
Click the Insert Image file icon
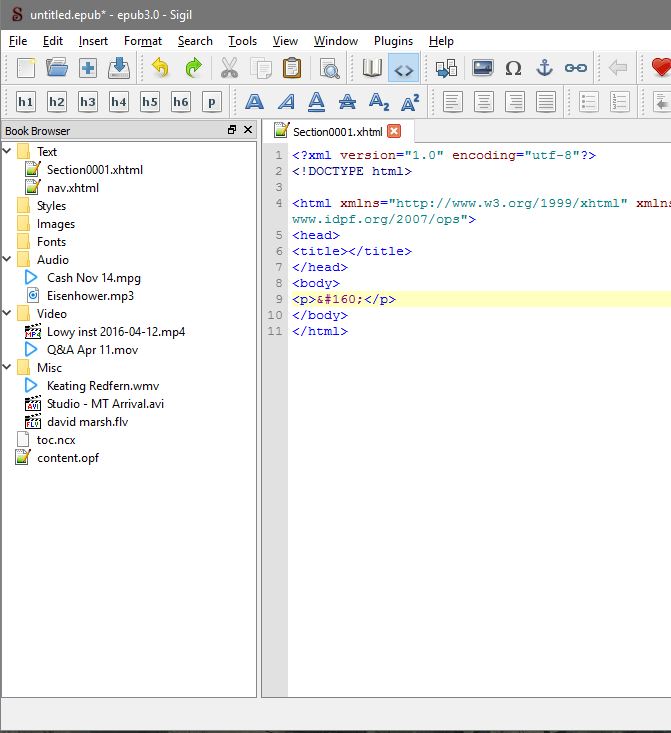[482, 69]
